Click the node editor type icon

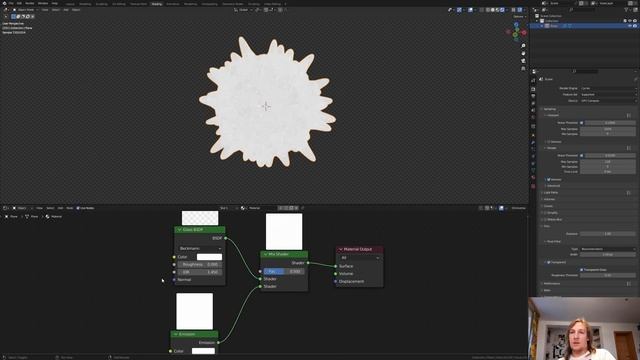6,208
